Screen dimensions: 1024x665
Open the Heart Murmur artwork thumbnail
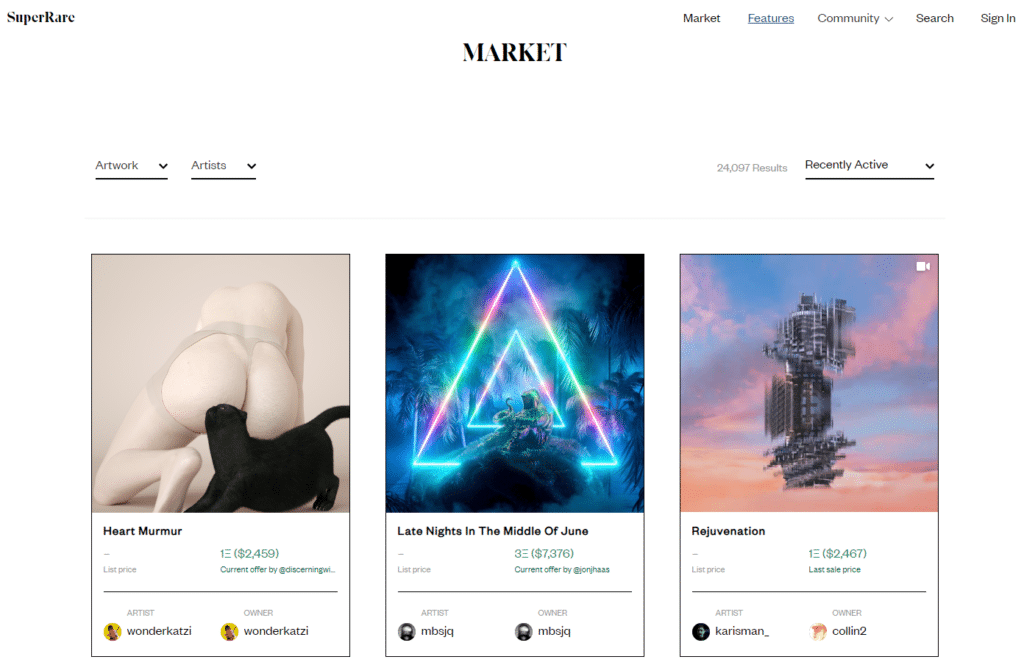pyautogui.click(x=221, y=383)
